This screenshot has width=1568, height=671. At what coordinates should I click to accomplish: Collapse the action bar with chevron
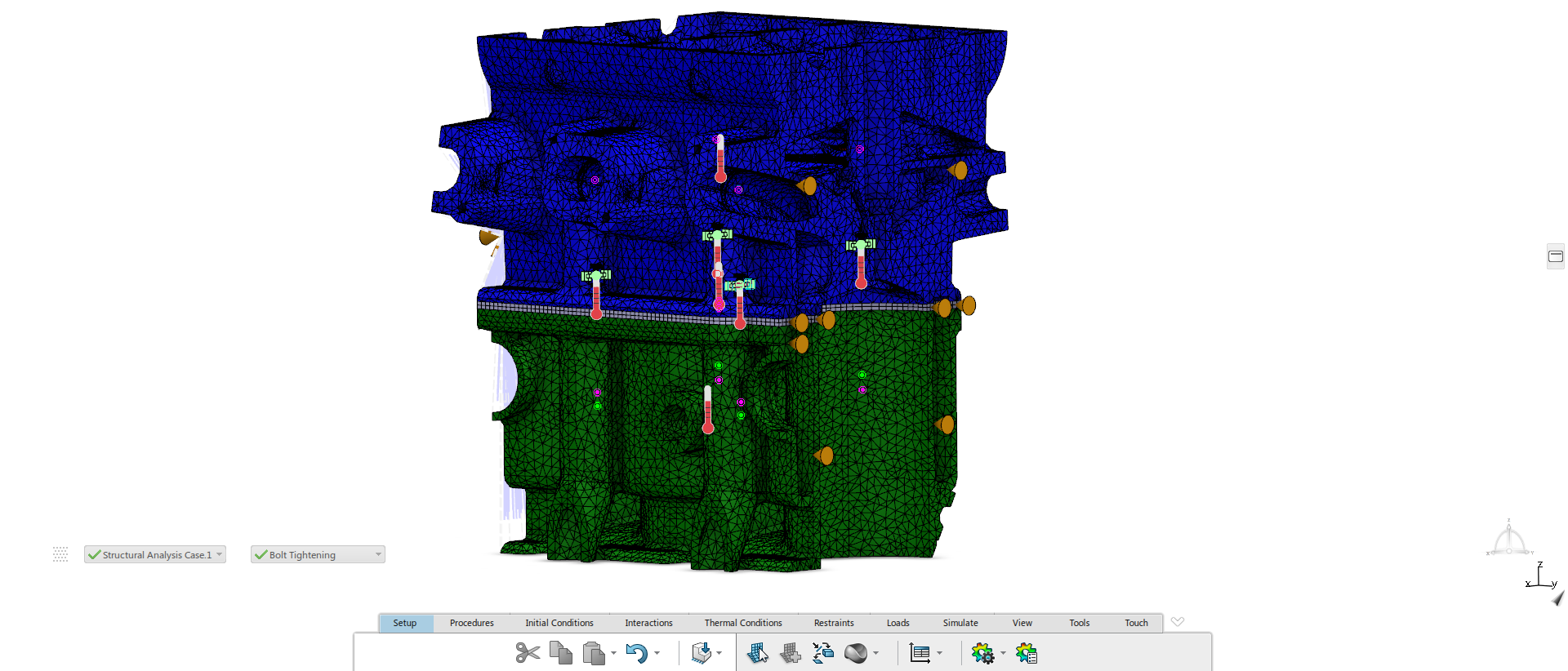tap(1177, 622)
